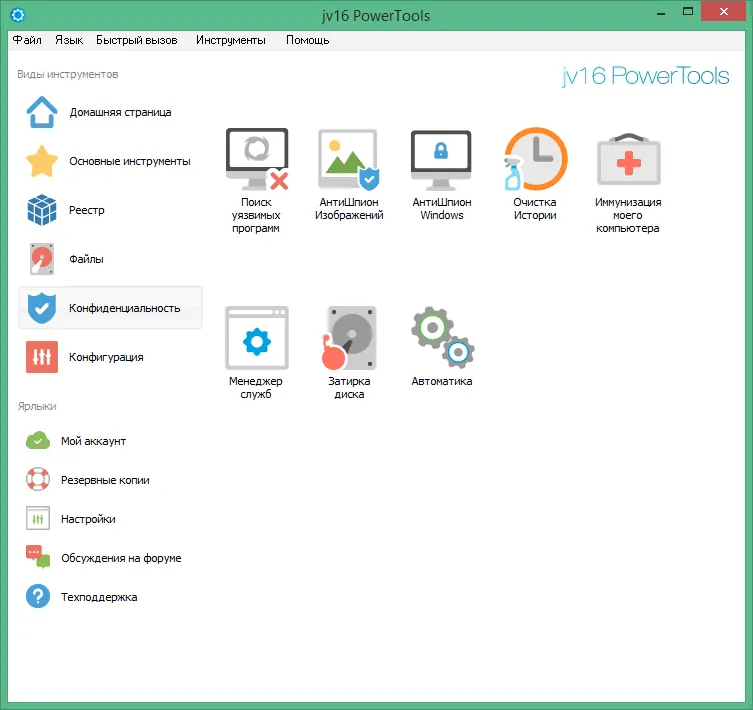753x710 pixels.
Task: Select the Privacy shield icon in sidebar
Action: 42,308
